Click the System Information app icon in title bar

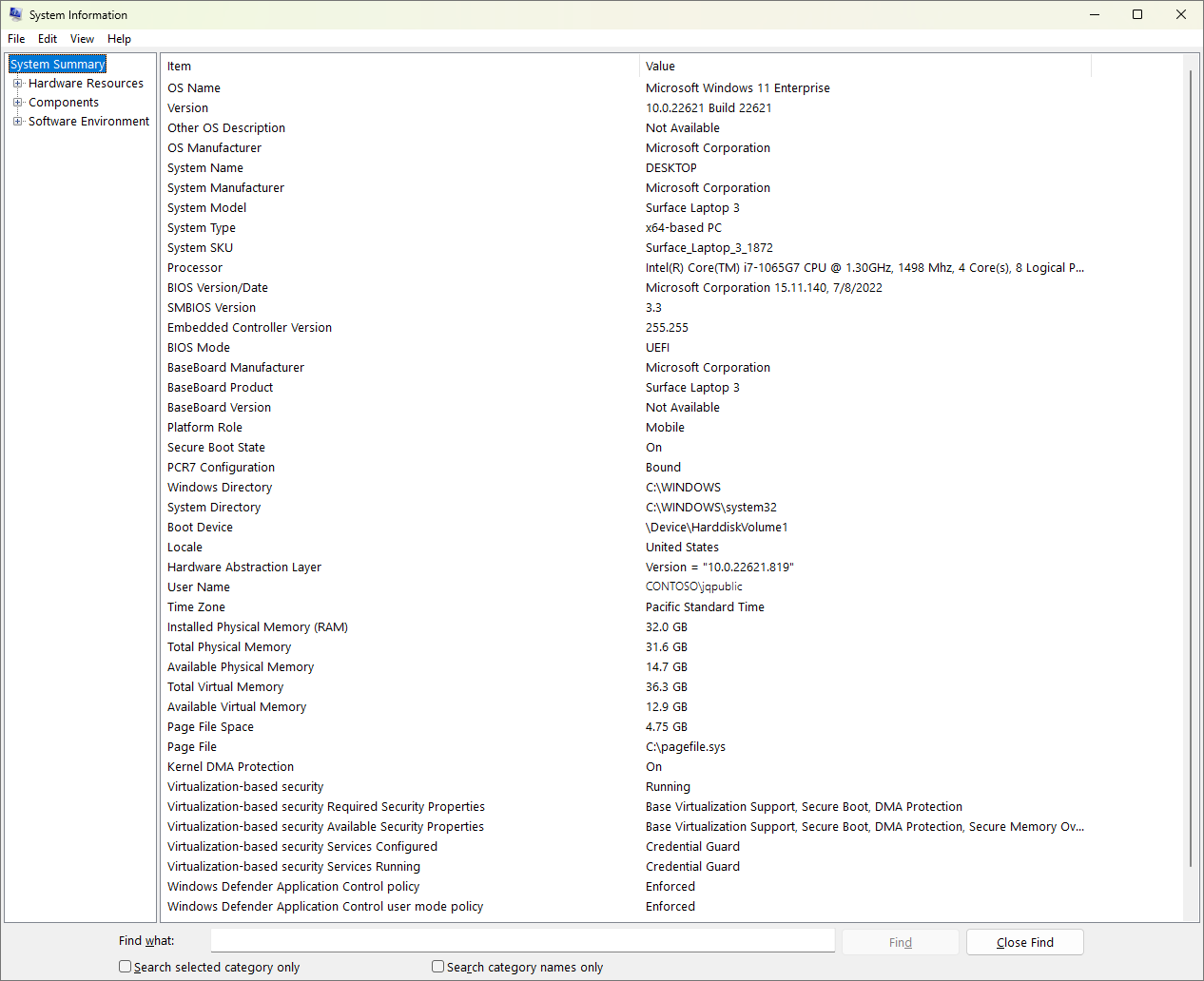[15, 15]
